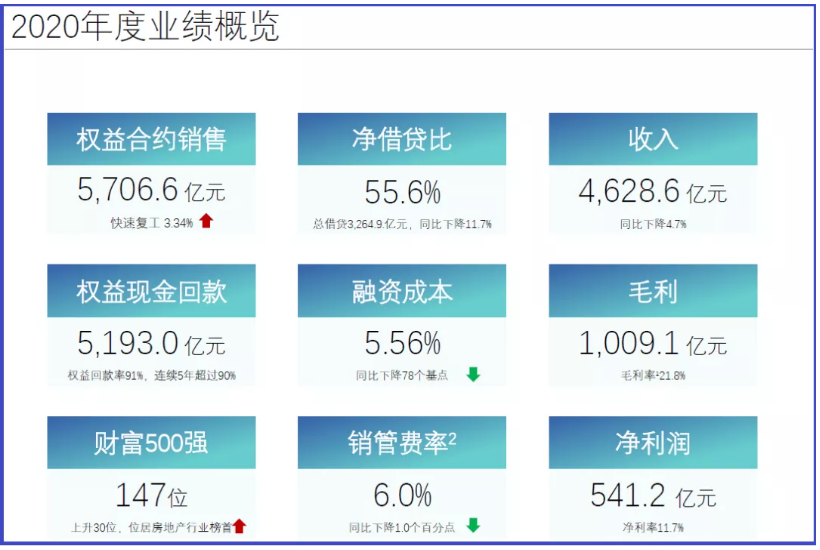Select the 权益现金回款 card header
Screen dimensions: 820x550
(152, 291)
